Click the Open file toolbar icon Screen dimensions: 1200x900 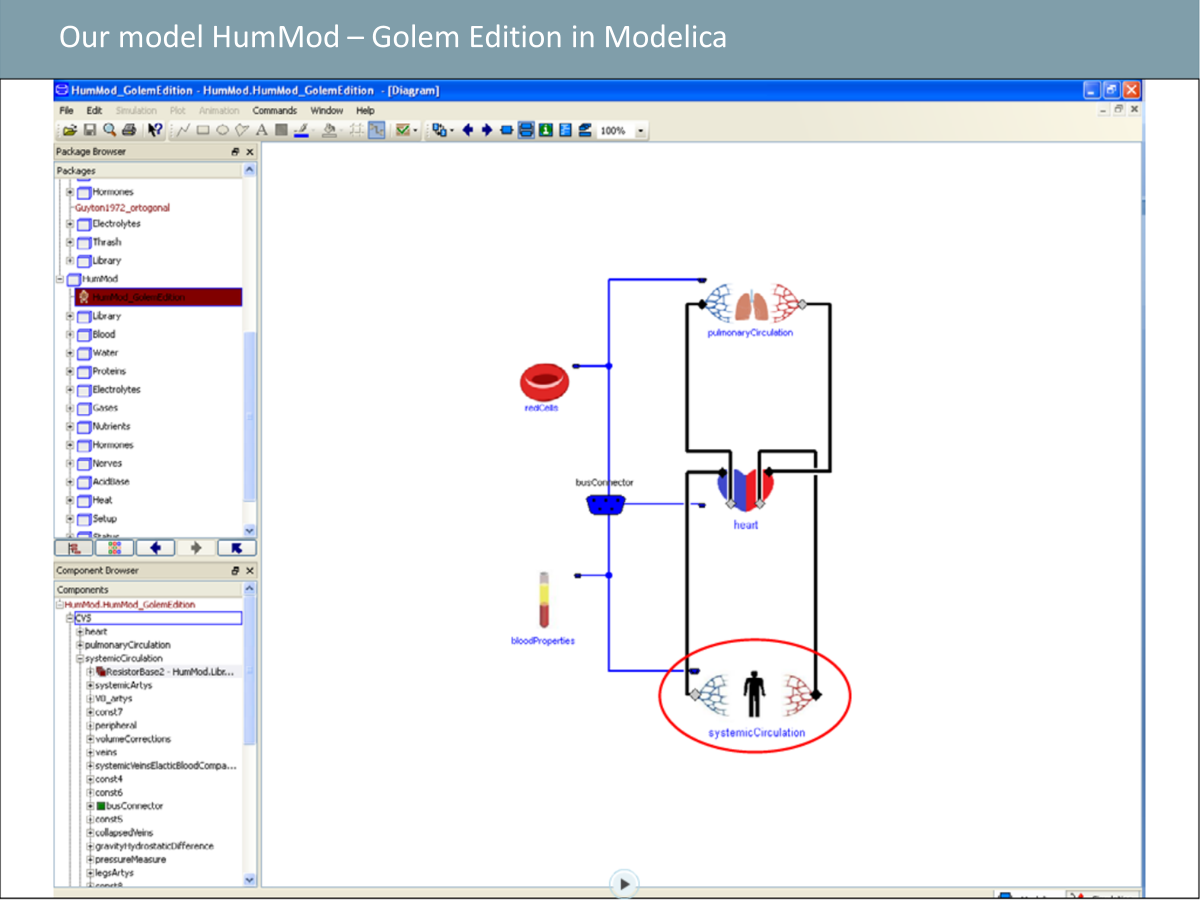coord(69,130)
